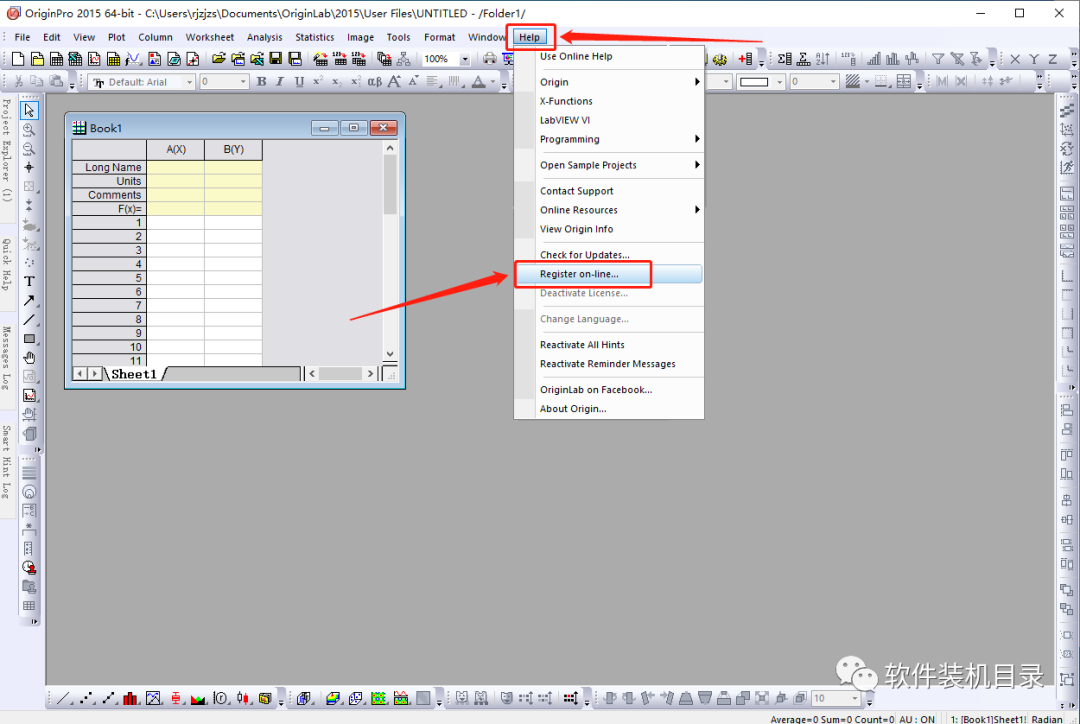Select row 5 header in Book1

[x=109, y=278]
